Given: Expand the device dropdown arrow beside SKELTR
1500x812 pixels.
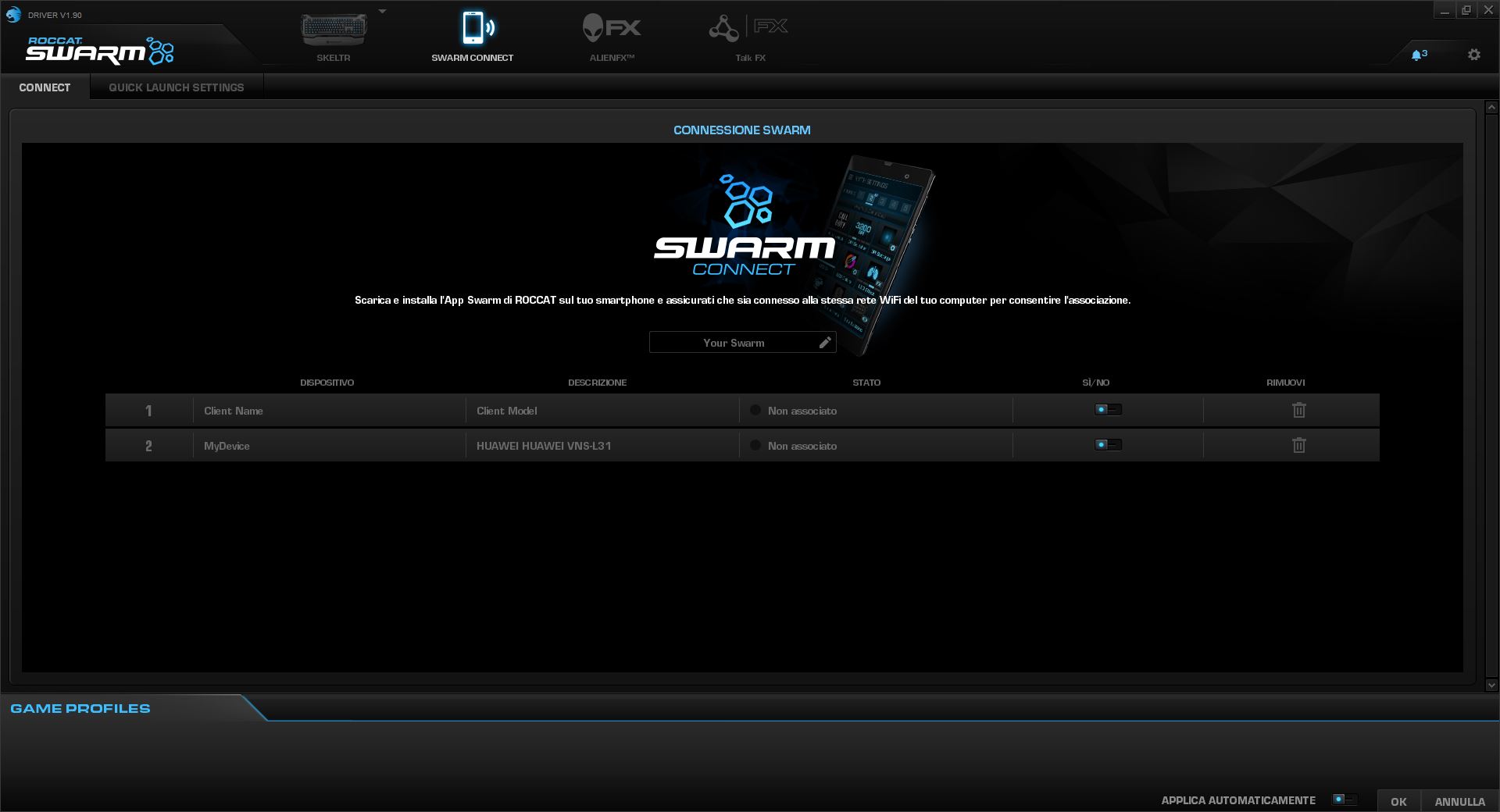Looking at the screenshot, I should coord(383,12).
